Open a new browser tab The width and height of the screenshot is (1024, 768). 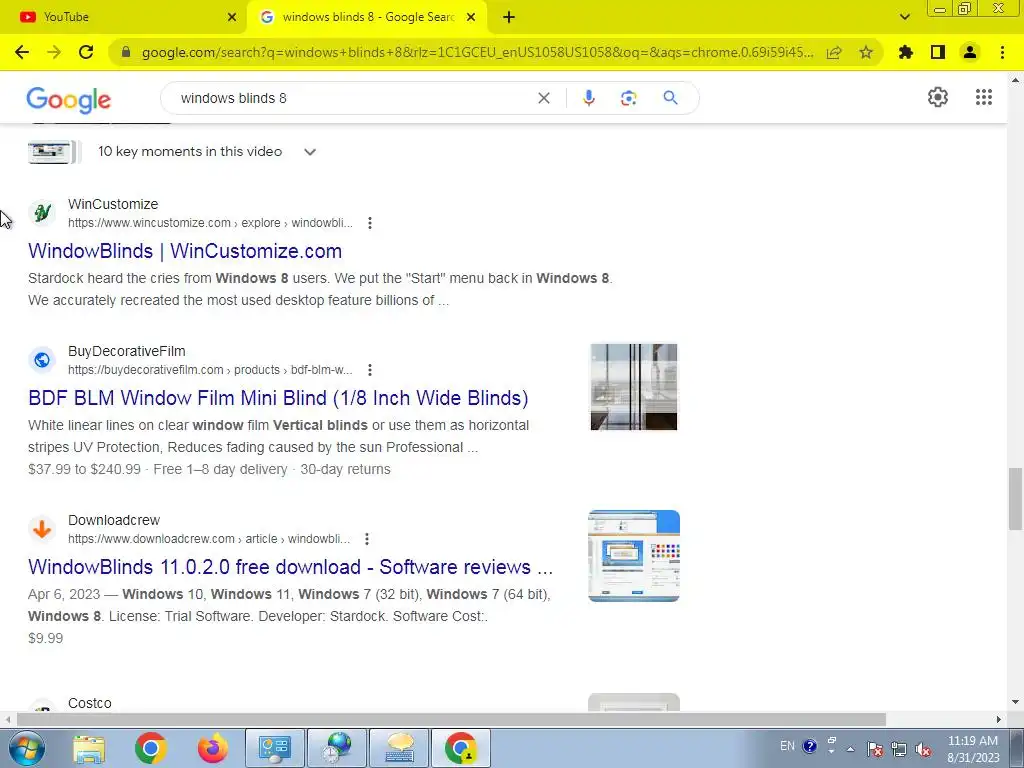click(509, 17)
